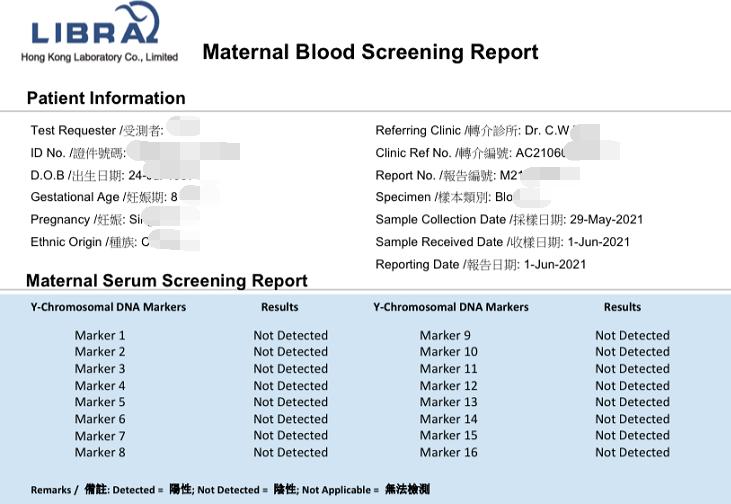The image size is (731, 504).
Task: Select the Marker 1 label
Action: [100, 335]
